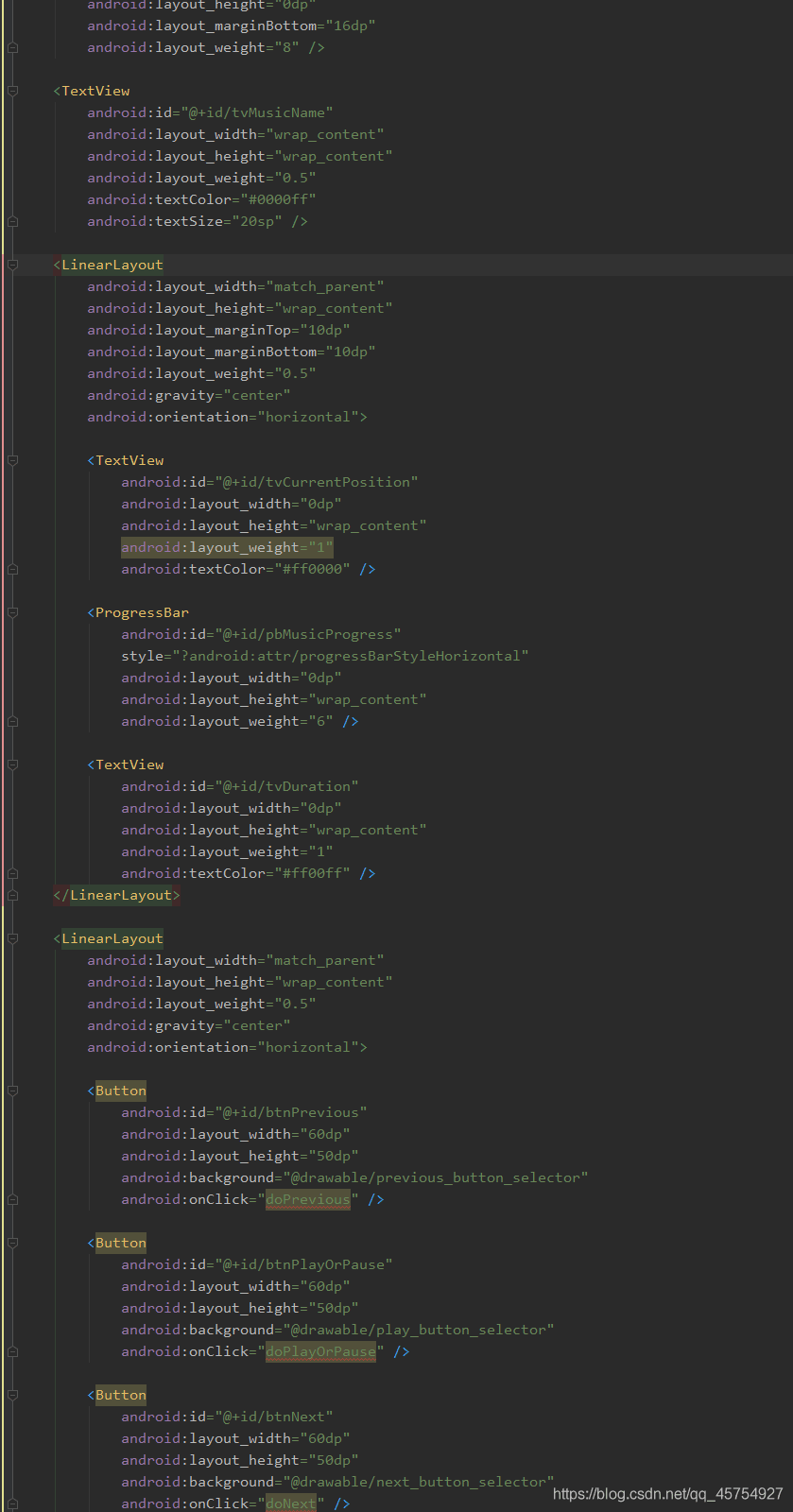Image resolution: width=793 pixels, height=1512 pixels.
Task: Collapse fold marker beside btnNext Button tag
Action: [x=12, y=1395]
